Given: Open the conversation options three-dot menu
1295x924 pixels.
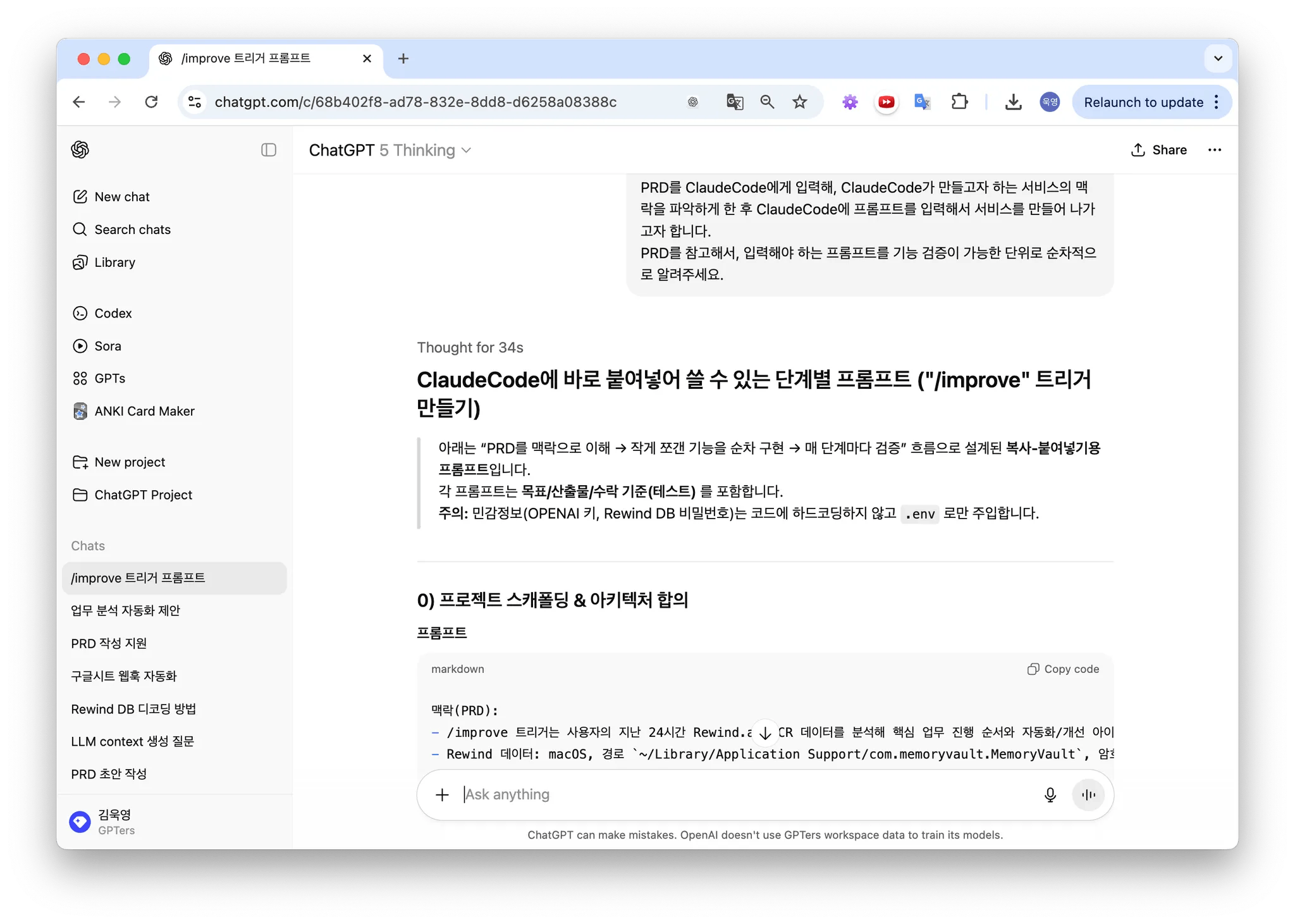Looking at the screenshot, I should click(x=1215, y=150).
